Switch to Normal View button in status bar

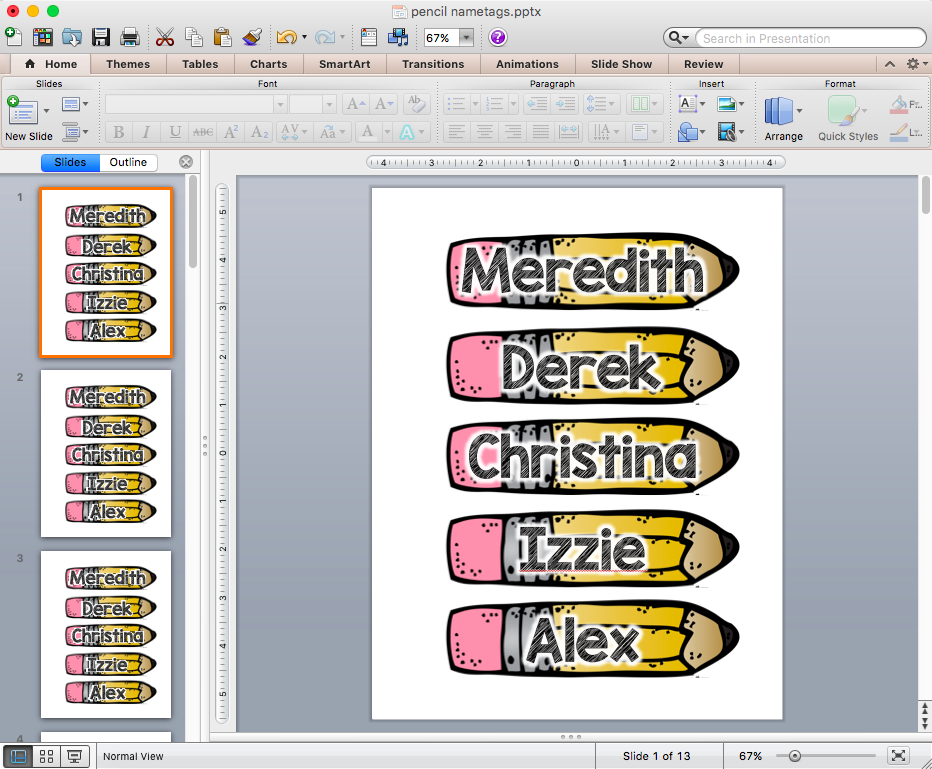point(18,757)
